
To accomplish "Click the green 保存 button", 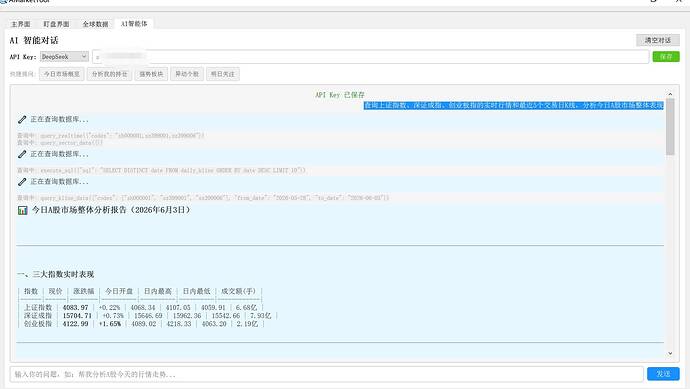I will [x=666, y=57].
